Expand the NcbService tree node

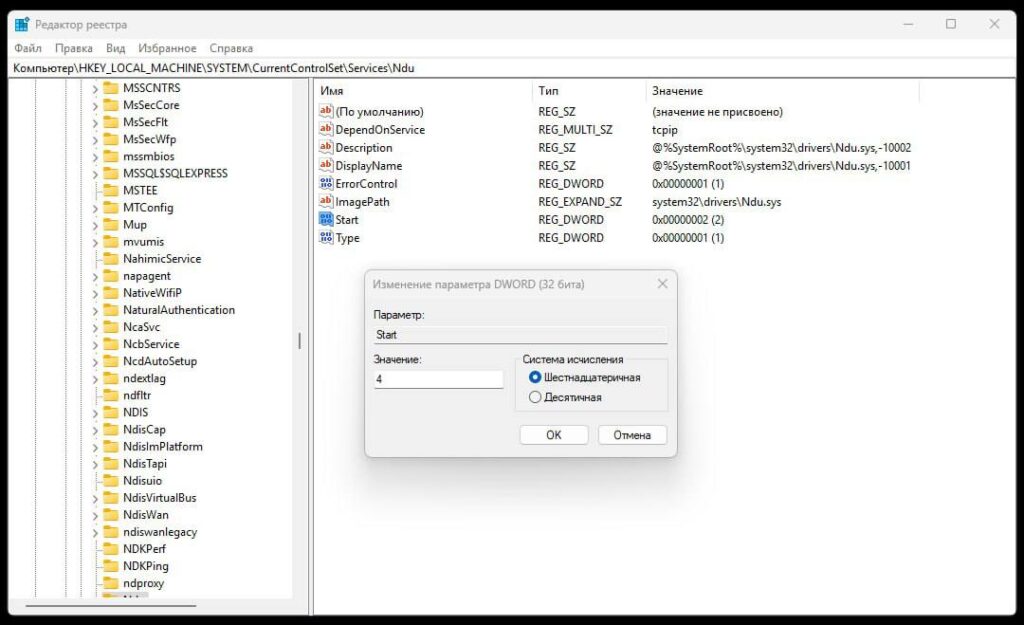click(95, 345)
